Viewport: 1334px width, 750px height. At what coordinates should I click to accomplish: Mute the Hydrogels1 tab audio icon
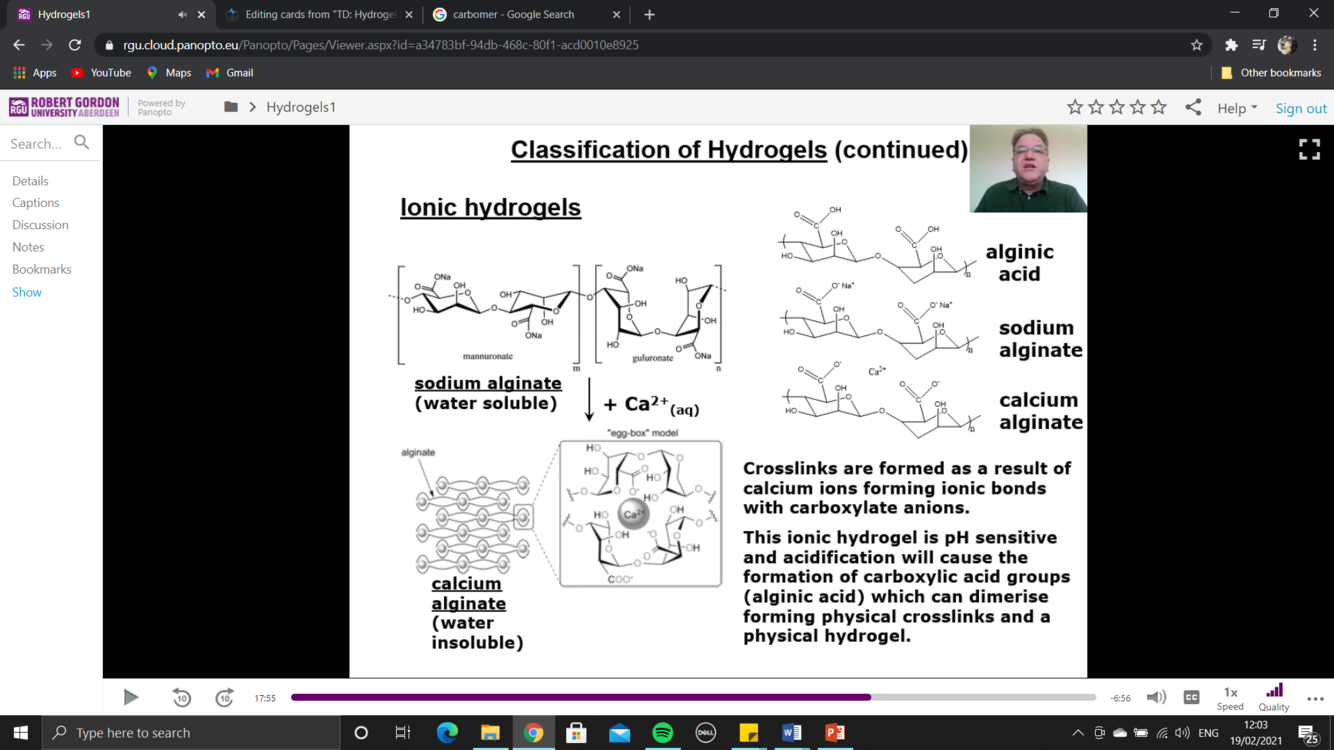(x=182, y=15)
